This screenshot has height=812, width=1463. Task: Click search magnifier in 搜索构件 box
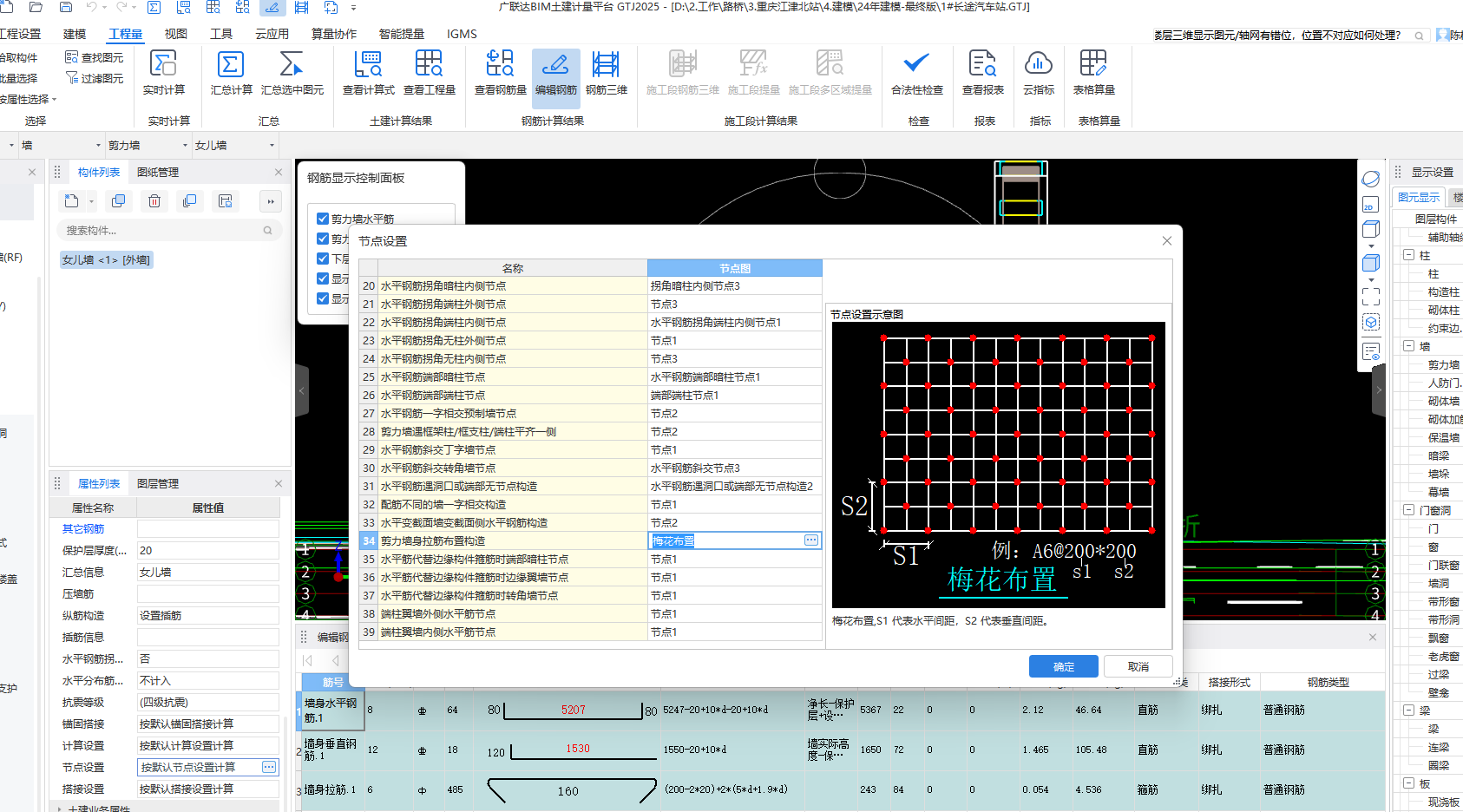pos(268,231)
